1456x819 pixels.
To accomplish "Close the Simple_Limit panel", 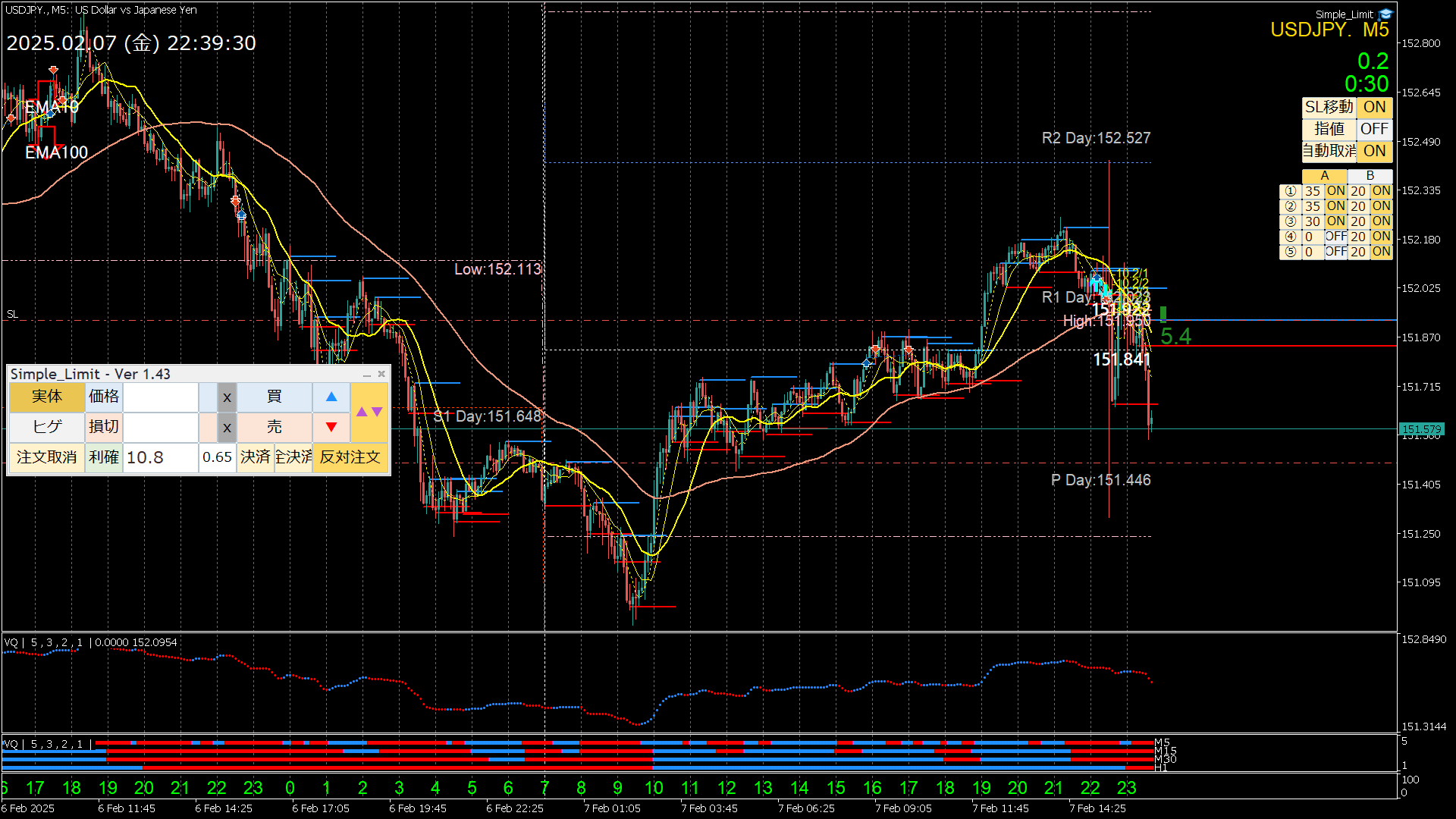I will pyautogui.click(x=381, y=374).
